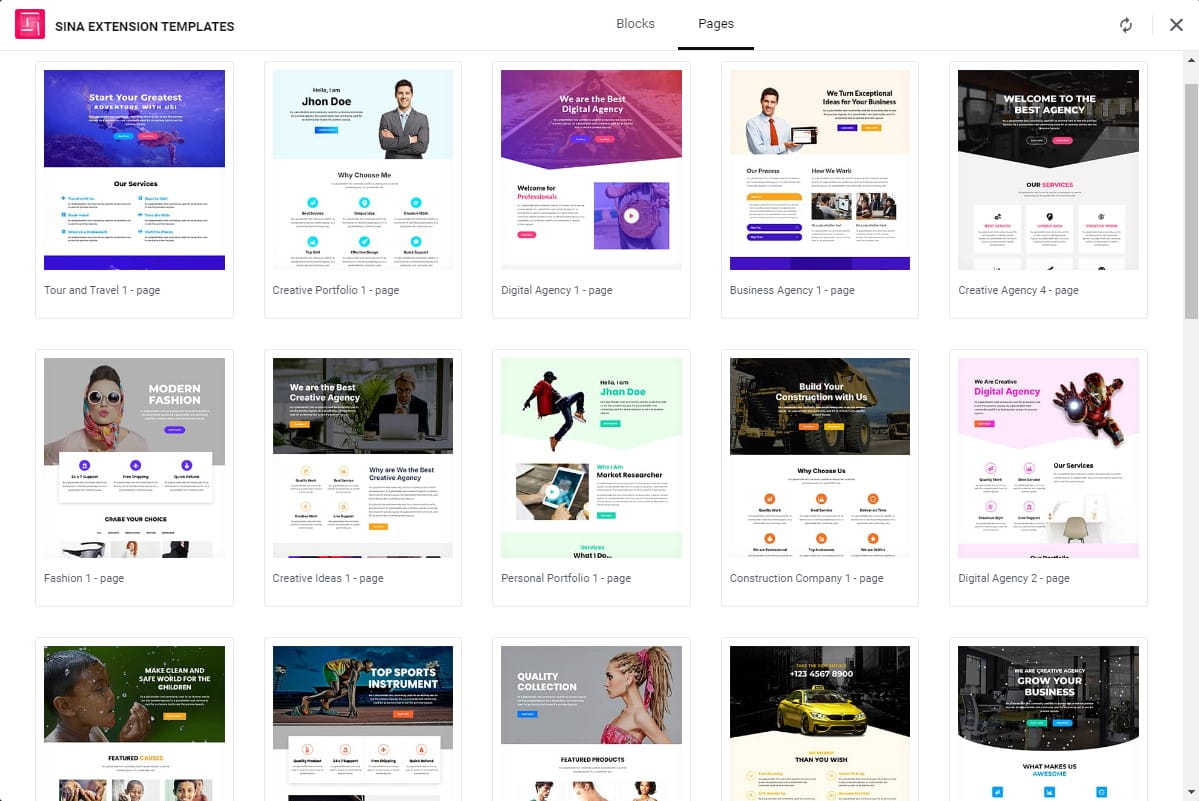Image resolution: width=1199 pixels, height=801 pixels.
Task: Click the scrollbar down arrow
Action: click(1191, 793)
